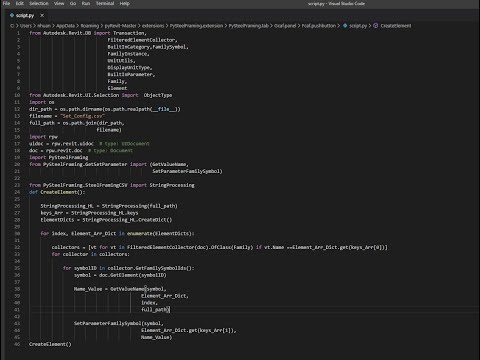The width and height of the screenshot is (480, 360).
Task: Open the PySteelFraming.extension breadcrumb
Action: (x=196, y=26)
